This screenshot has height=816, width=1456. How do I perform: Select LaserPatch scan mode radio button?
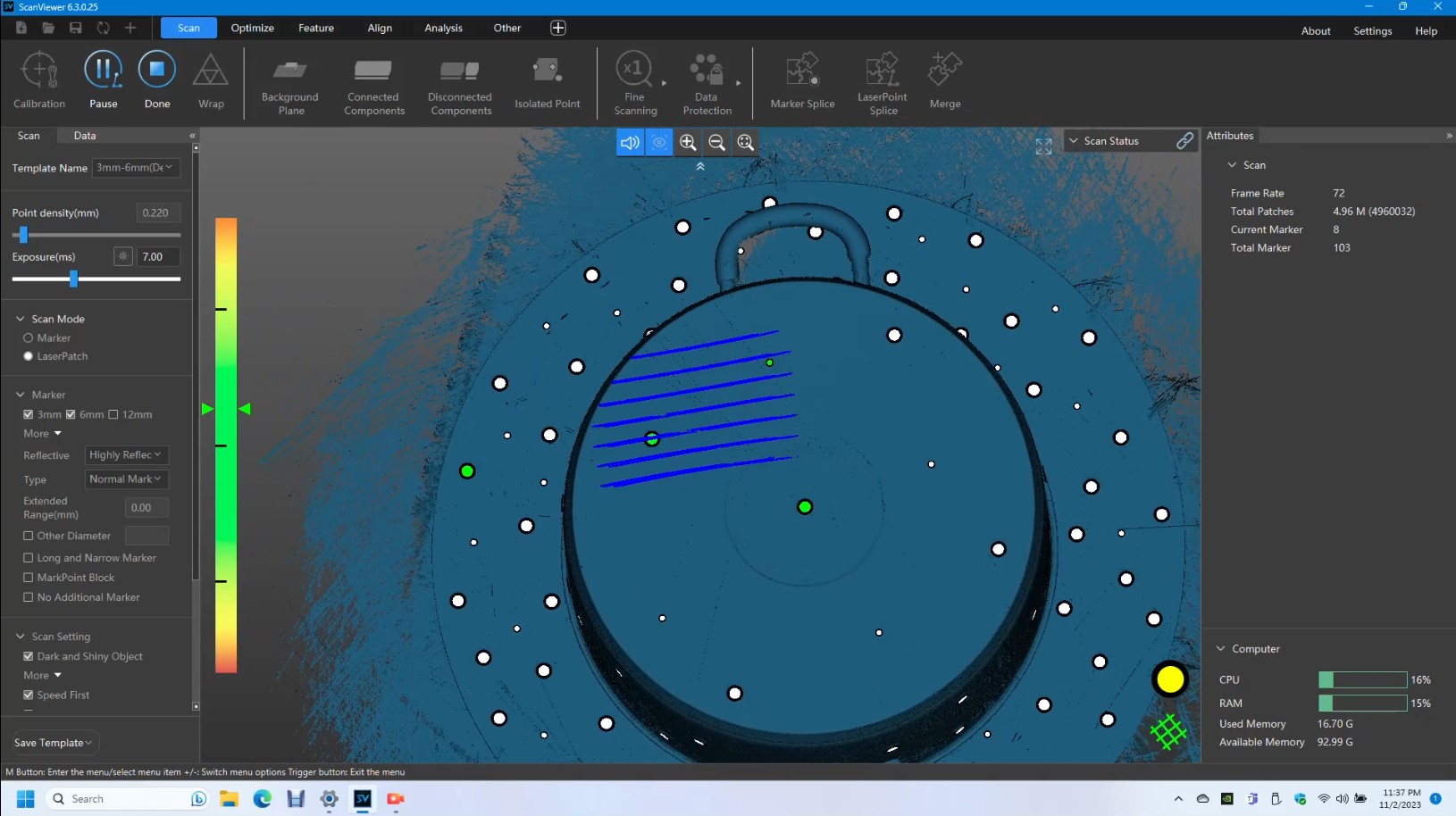[28, 356]
